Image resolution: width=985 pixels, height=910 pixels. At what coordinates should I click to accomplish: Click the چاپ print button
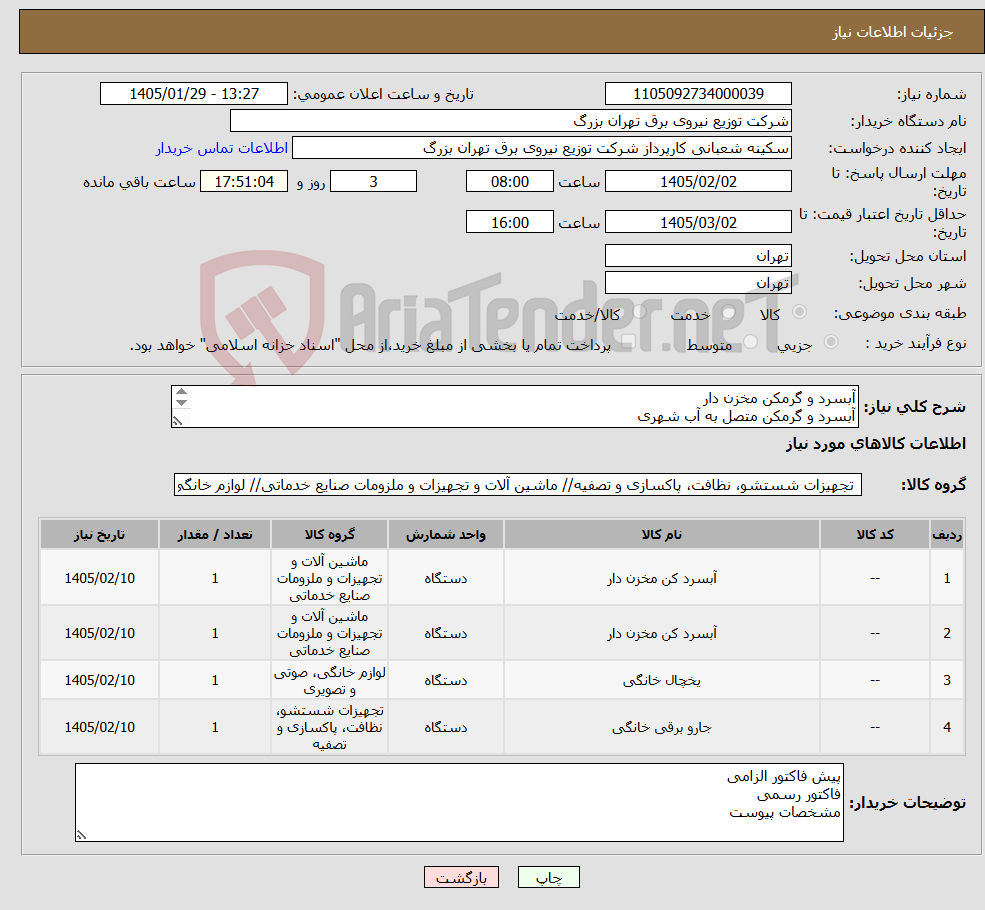(548, 877)
